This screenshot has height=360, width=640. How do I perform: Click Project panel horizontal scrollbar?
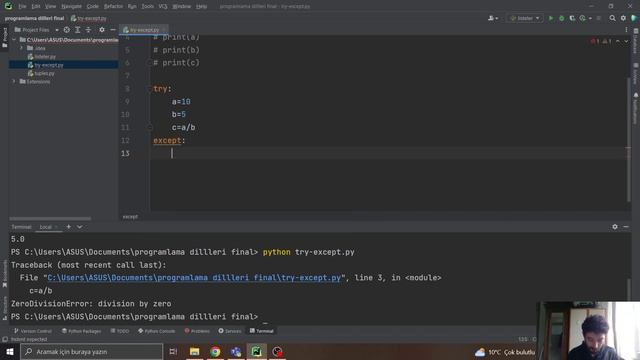coord(50,219)
